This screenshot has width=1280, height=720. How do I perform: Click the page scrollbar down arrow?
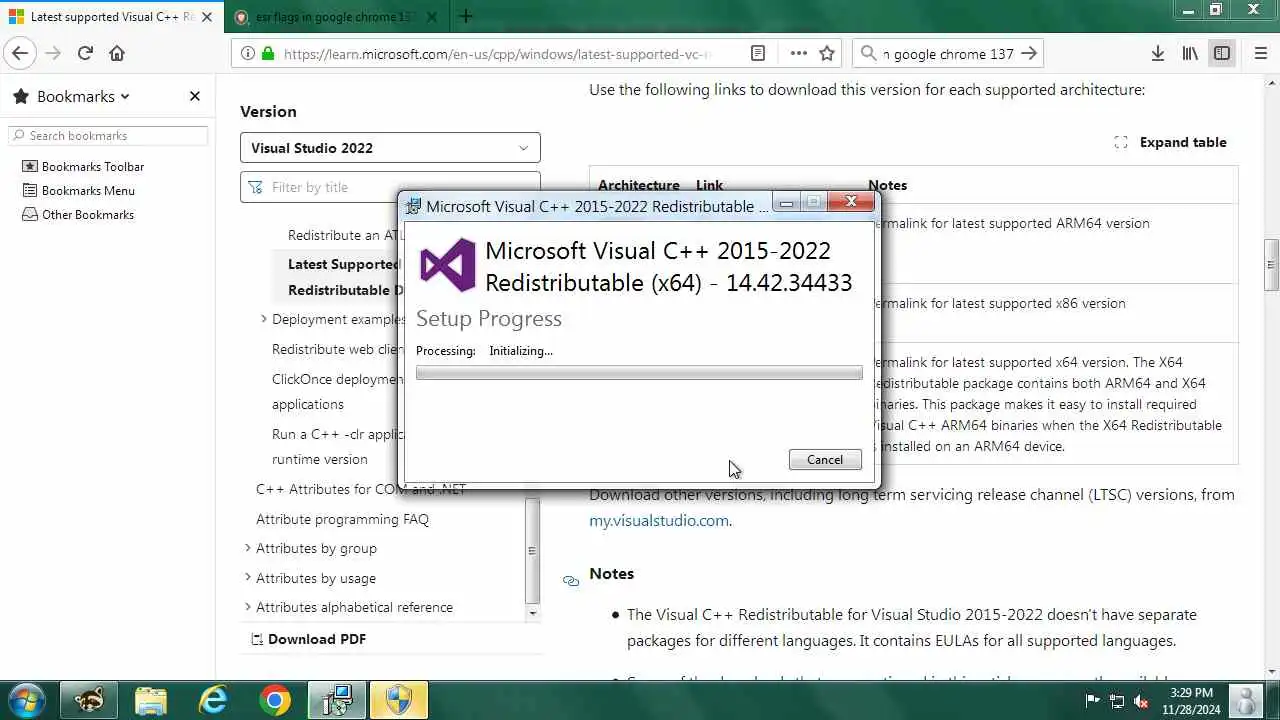pyautogui.click(x=1272, y=672)
